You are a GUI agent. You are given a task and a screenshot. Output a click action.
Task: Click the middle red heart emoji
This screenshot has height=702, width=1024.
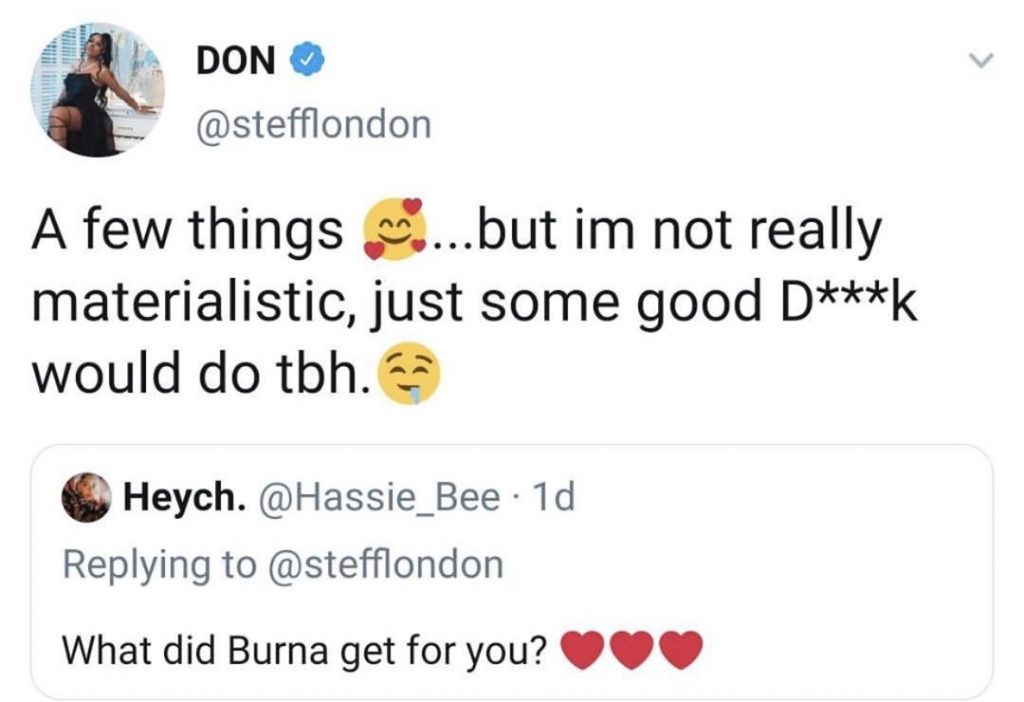[x=631, y=653]
